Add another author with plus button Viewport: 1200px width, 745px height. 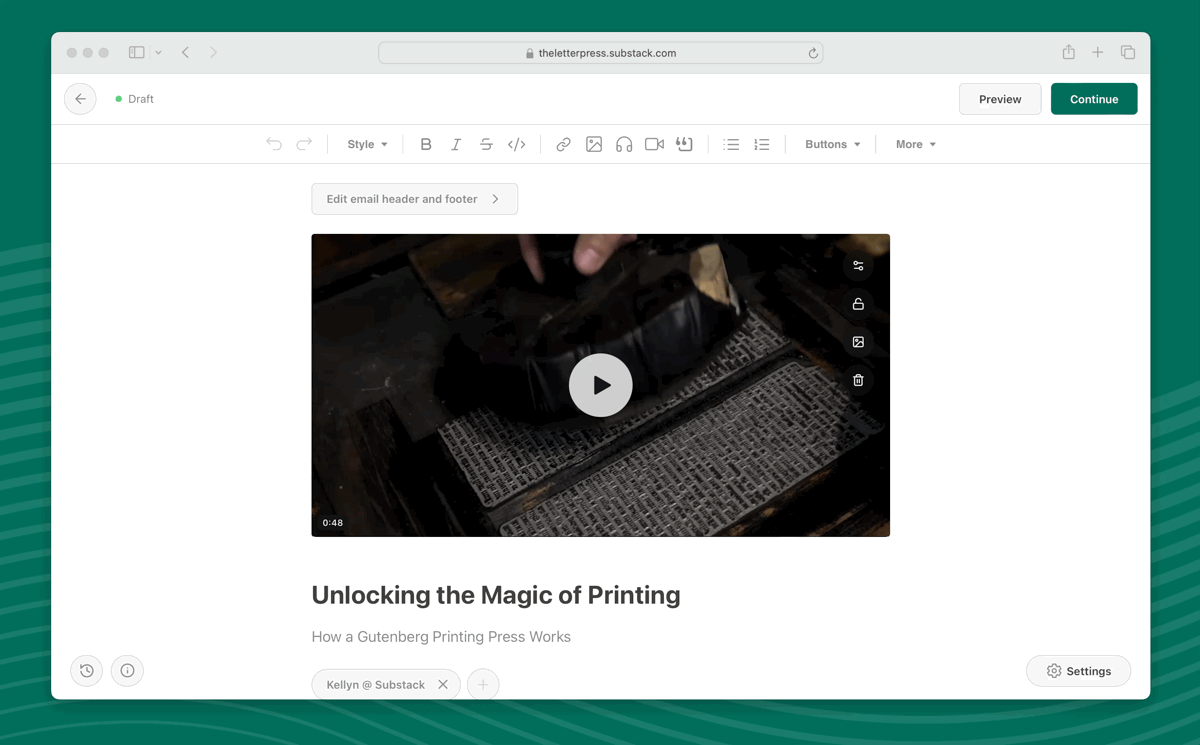(483, 685)
